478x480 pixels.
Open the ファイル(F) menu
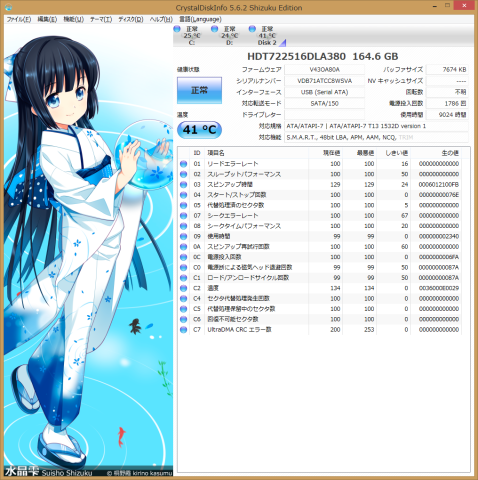(x=19, y=19)
